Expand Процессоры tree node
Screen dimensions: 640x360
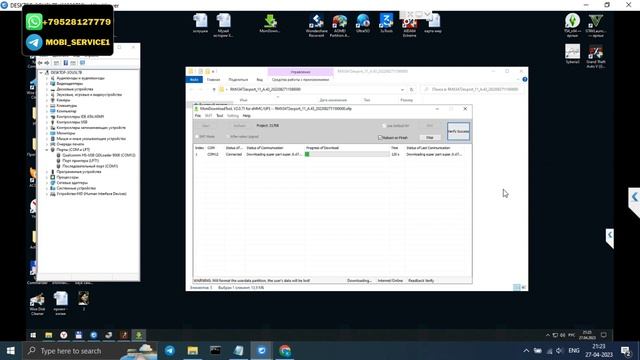click(x=47, y=178)
